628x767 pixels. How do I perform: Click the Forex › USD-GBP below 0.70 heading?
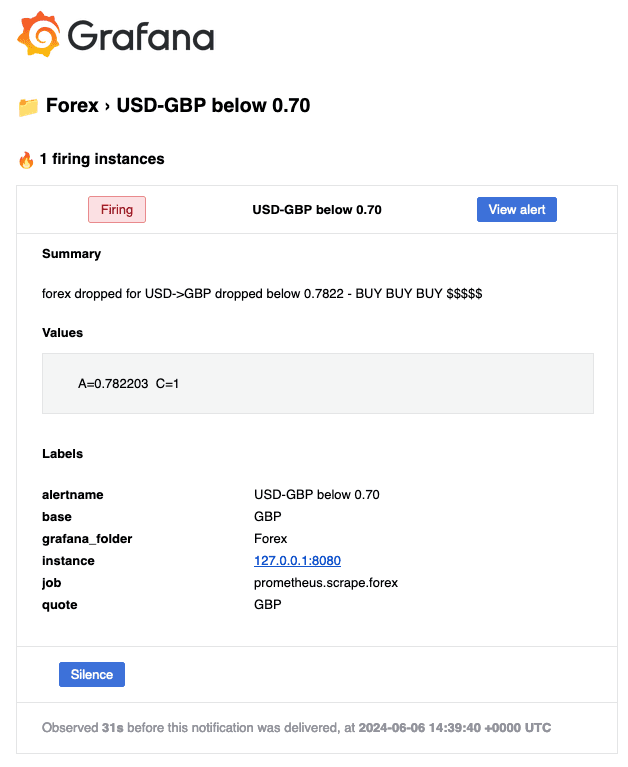178,105
